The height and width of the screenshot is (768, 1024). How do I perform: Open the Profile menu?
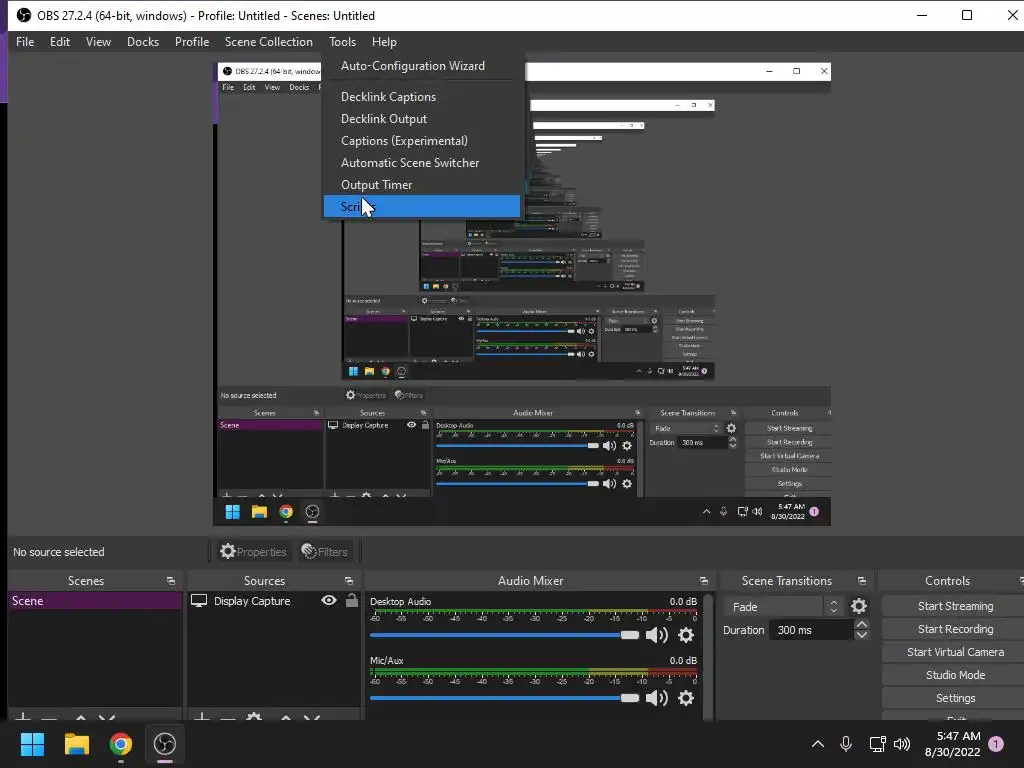point(191,42)
